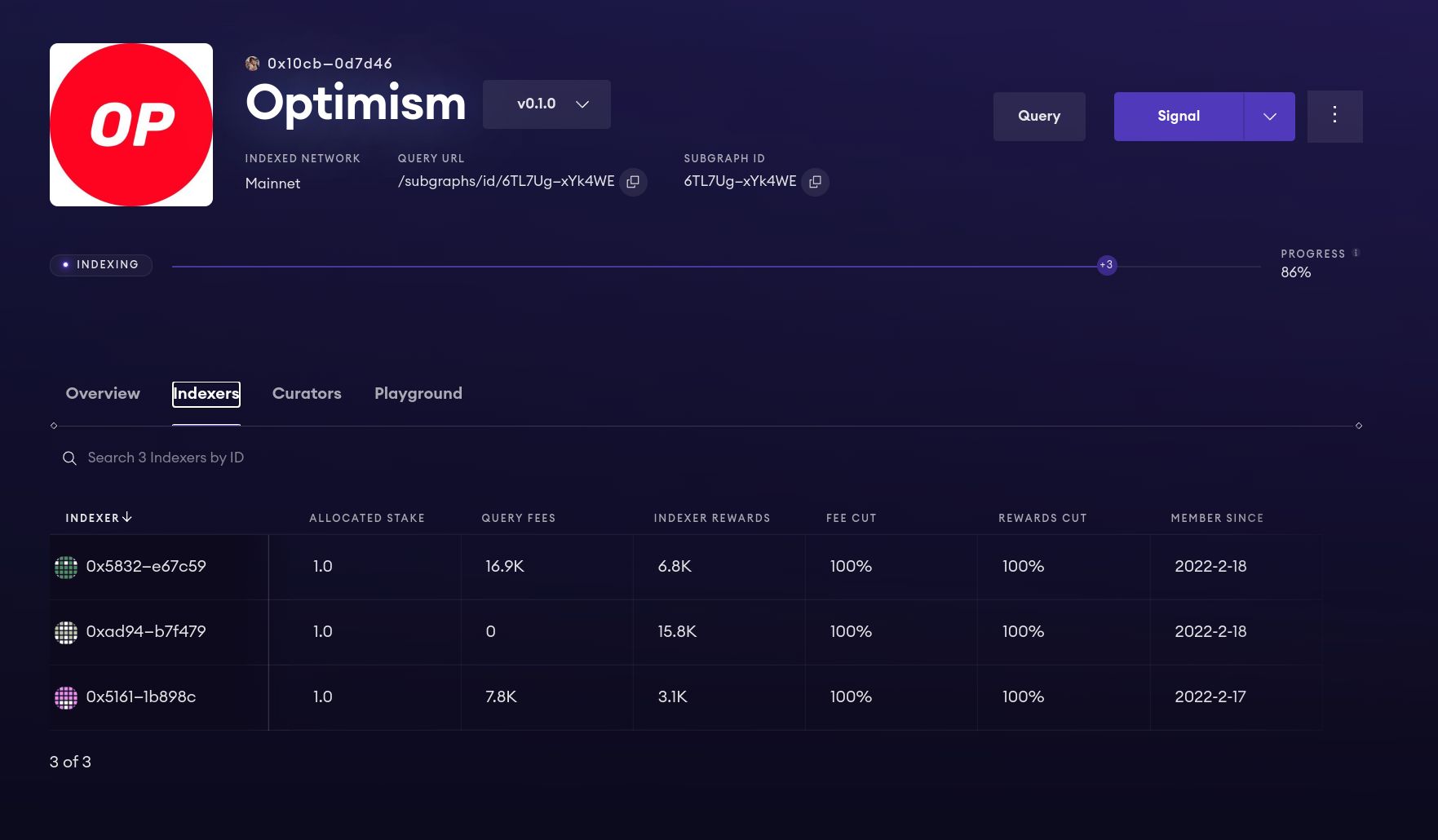Screen dimensions: 1438x840
Task: Click the Mainnet network value
Action: pos(272,183)
